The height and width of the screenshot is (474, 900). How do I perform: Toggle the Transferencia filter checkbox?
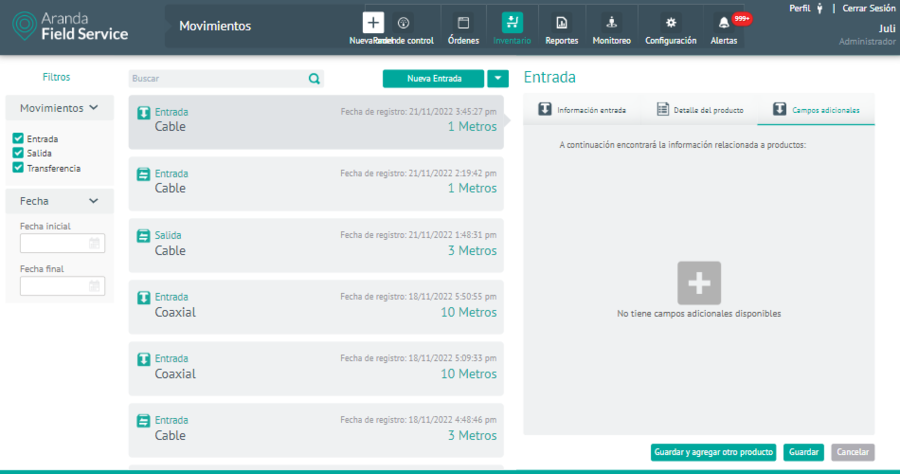point(18,168)
